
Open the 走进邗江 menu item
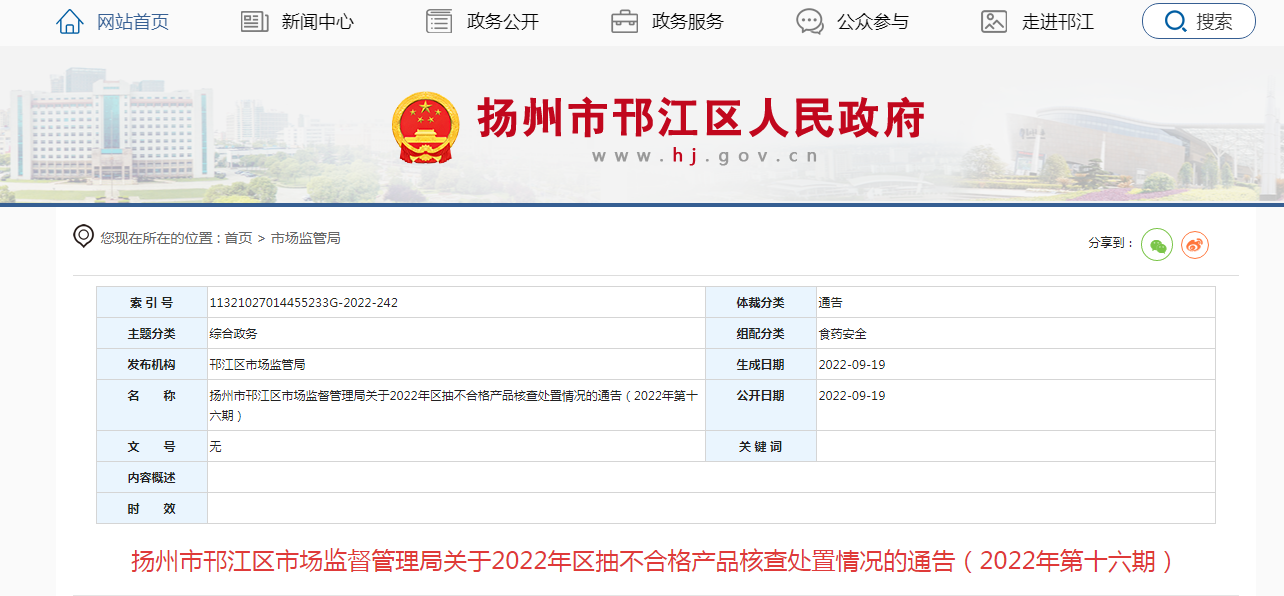(x=1056, y=21)
